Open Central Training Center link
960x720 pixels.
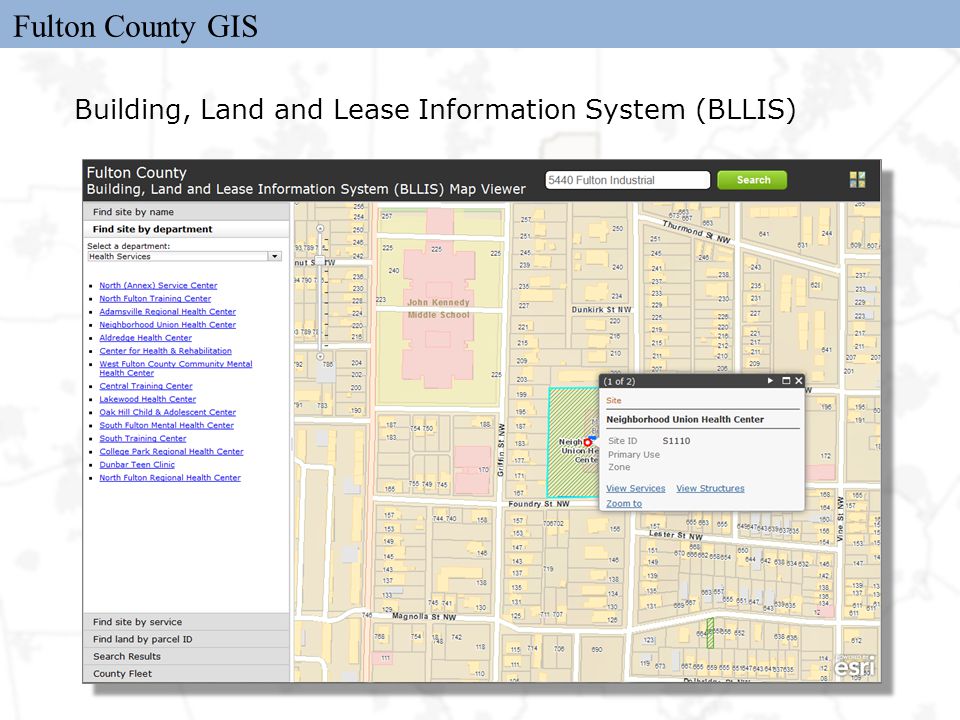(x=146, y=386)
